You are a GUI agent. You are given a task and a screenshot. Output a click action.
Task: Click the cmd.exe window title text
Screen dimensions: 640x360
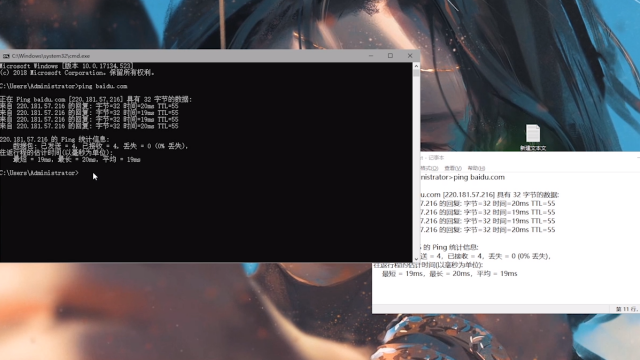tap(51, 56)
